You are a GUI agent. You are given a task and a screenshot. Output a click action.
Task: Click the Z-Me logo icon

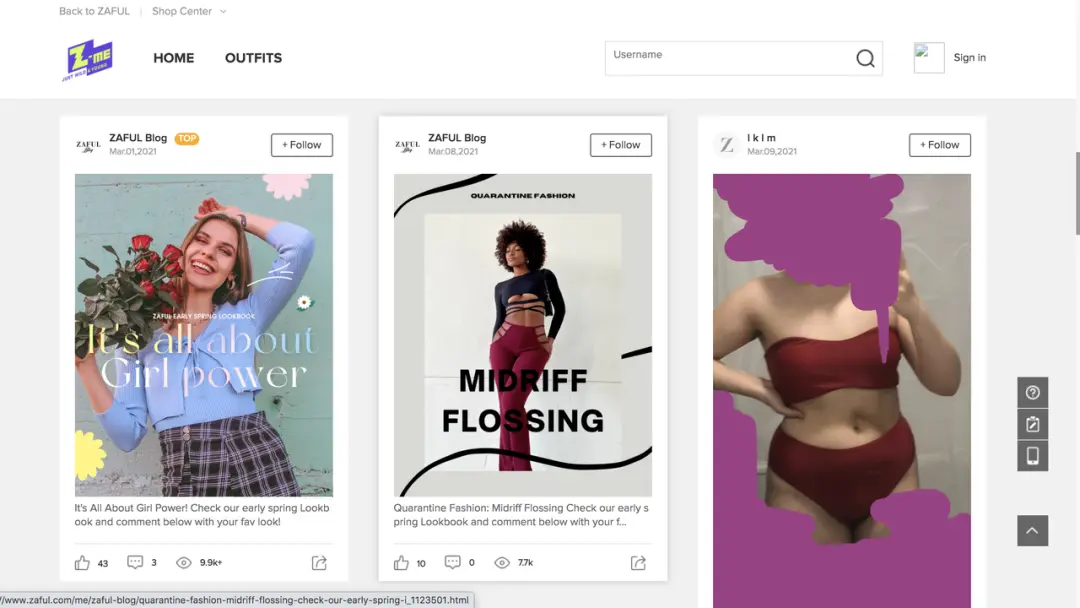(x=87, y=59)
